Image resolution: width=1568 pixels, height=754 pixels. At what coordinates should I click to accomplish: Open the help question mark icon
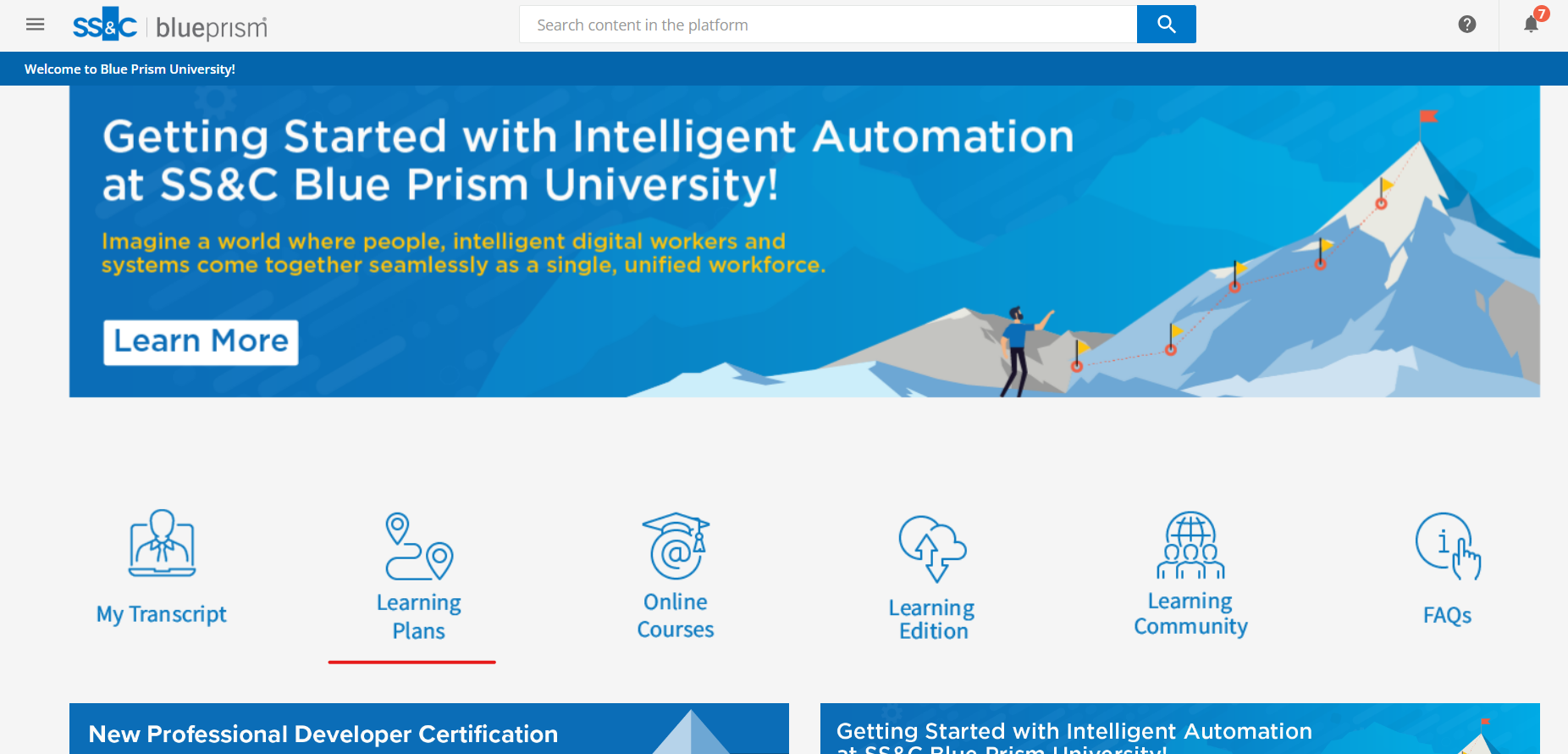pos(1467,25)
